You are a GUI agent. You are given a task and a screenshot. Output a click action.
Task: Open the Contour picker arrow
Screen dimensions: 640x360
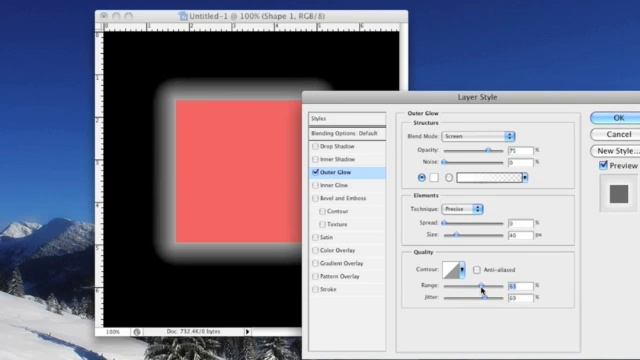pos(462,270)
